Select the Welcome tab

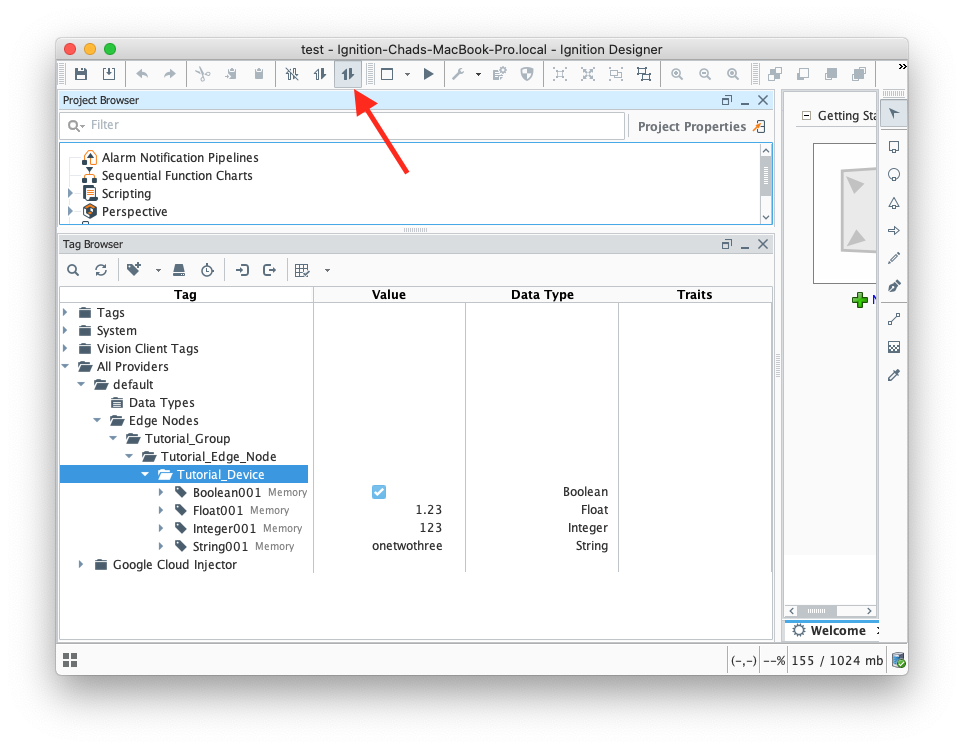pyautogui.click(x=828, y=631)
